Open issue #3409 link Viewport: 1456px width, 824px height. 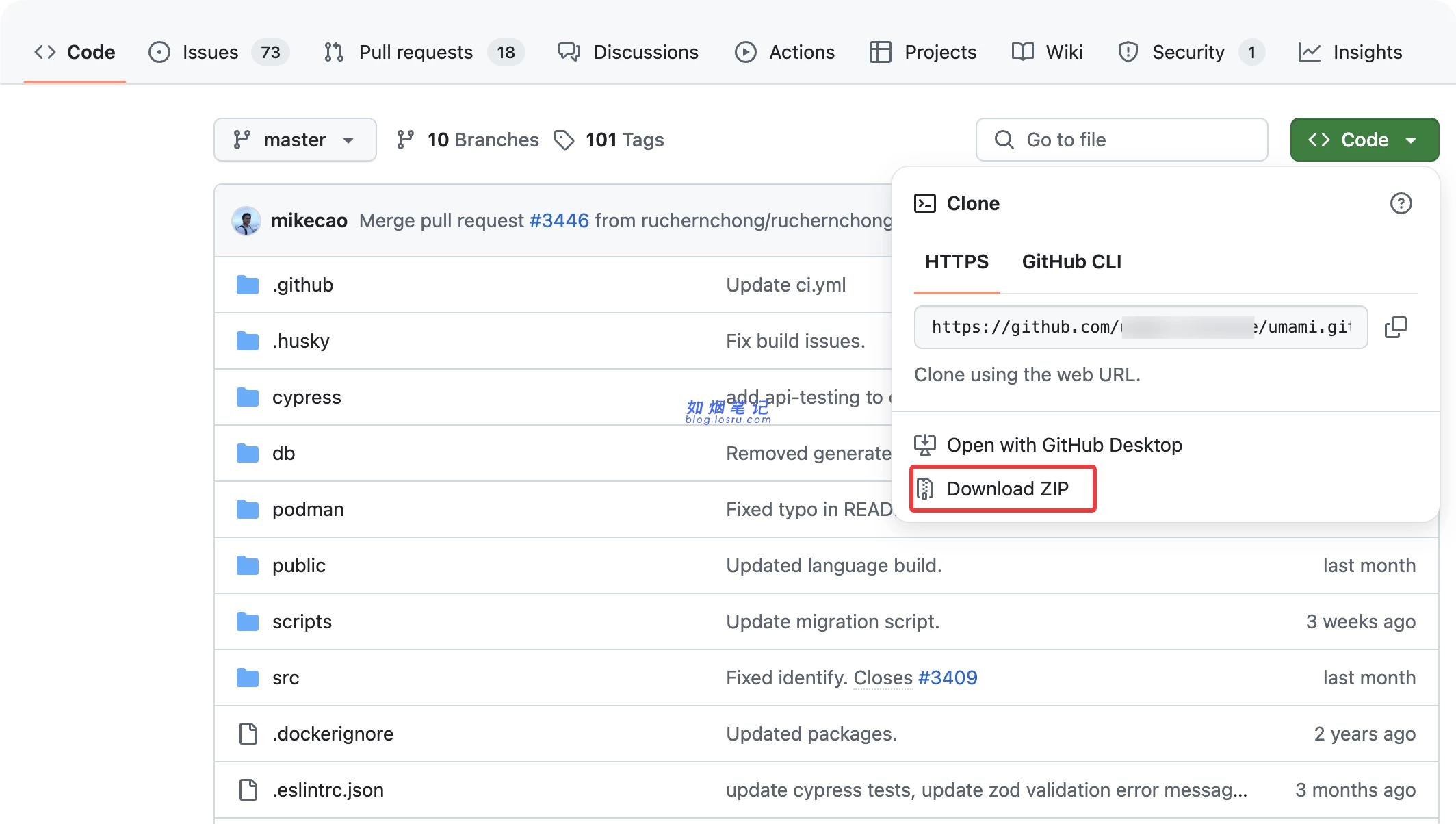(948, 678)
